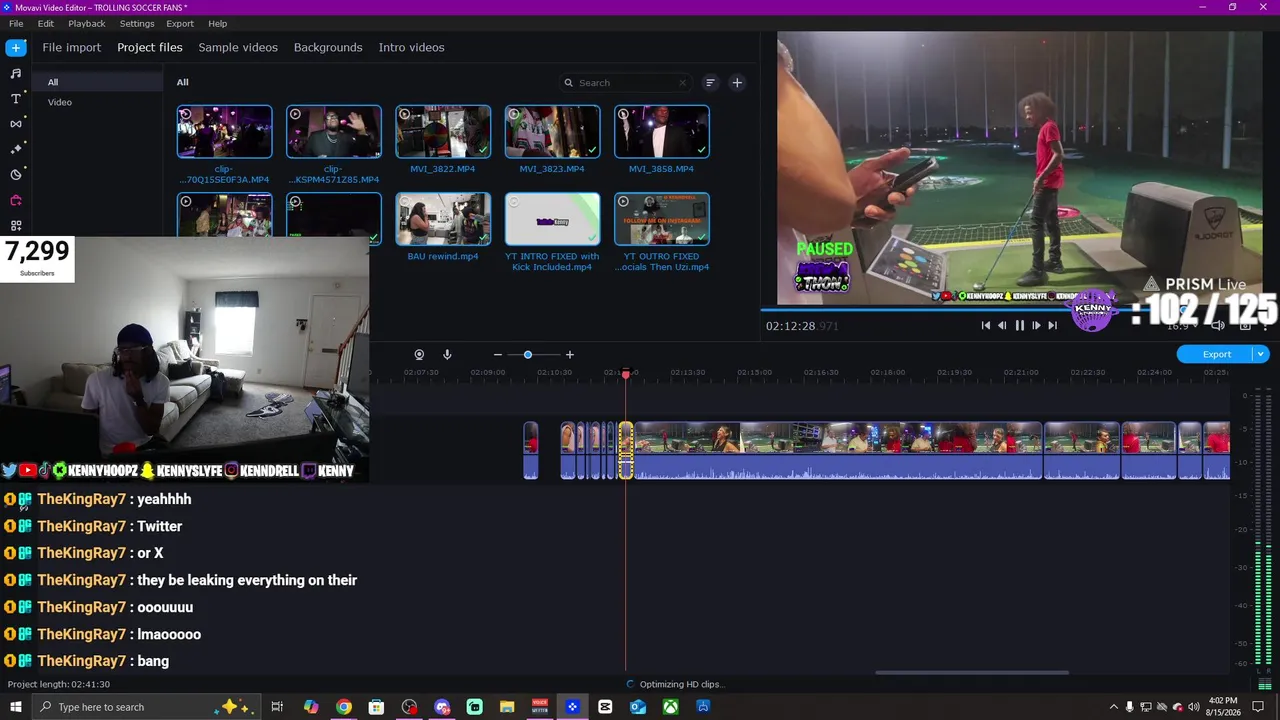Show hidden system tray icons
1280x720 pixels.
(x=1114, y=707)
